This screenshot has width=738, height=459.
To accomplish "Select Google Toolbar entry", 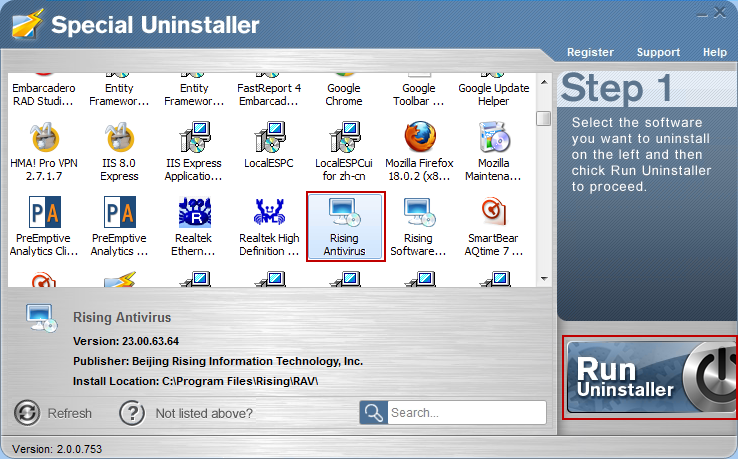I will 418,94.
